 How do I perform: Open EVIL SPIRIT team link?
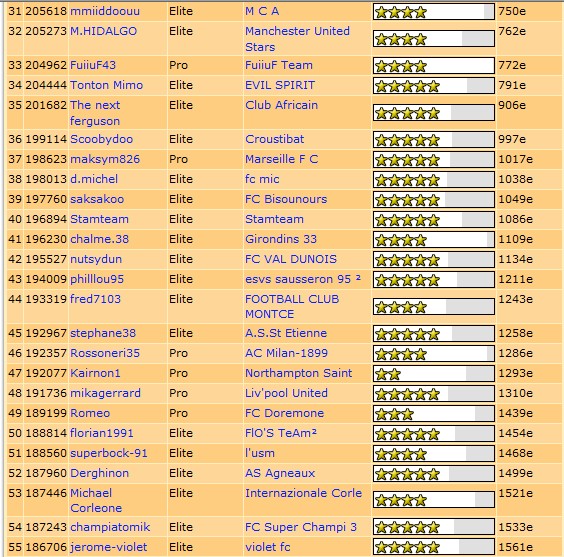[280, 85]
